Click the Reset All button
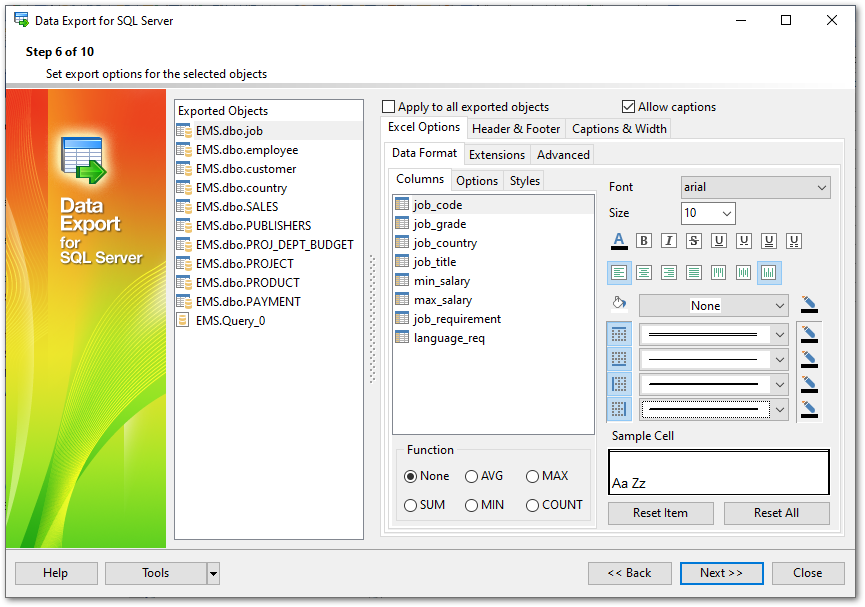Viewport: 865px width, 607px height. pos(776,513)
